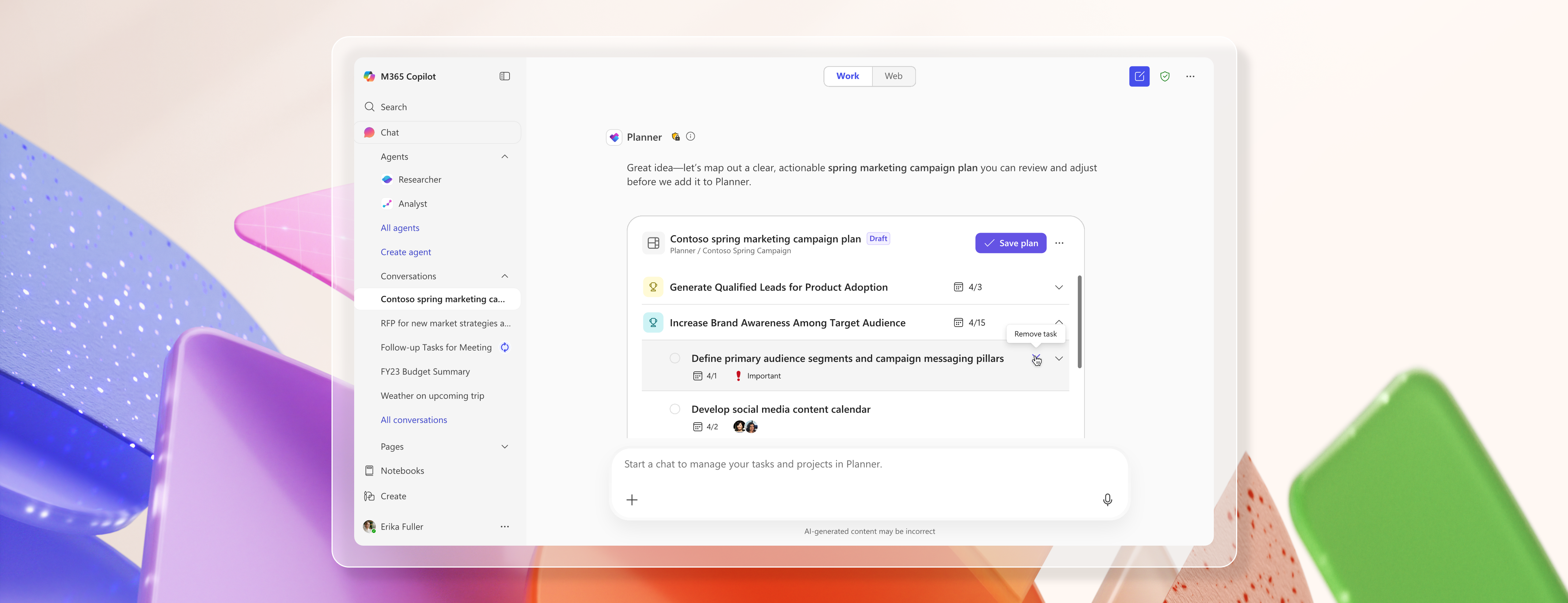Image resolution: width=1568 pixels, height=603 pixels.
Task: Click sync icon beside Follow-up Tasks for Meeting
Action: click(x=505, y=347)
